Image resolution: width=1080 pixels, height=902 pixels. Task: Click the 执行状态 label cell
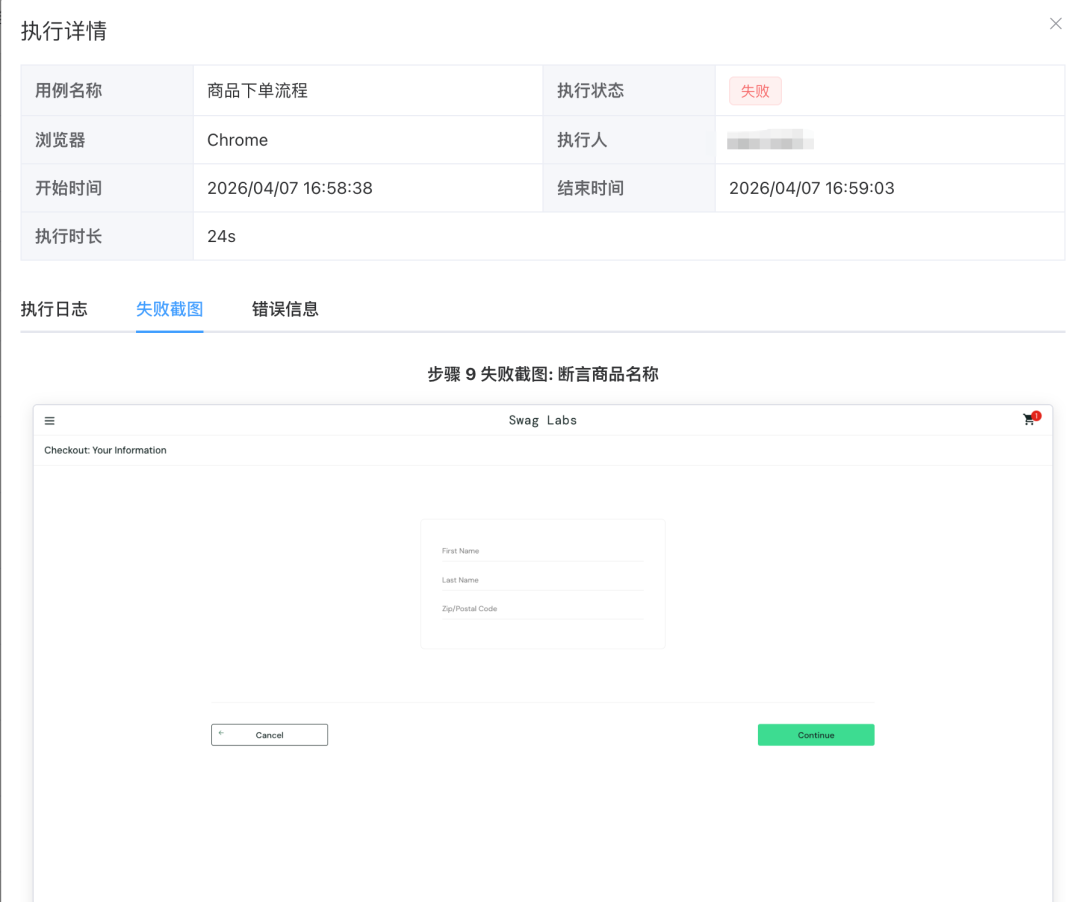click(629, 91)
